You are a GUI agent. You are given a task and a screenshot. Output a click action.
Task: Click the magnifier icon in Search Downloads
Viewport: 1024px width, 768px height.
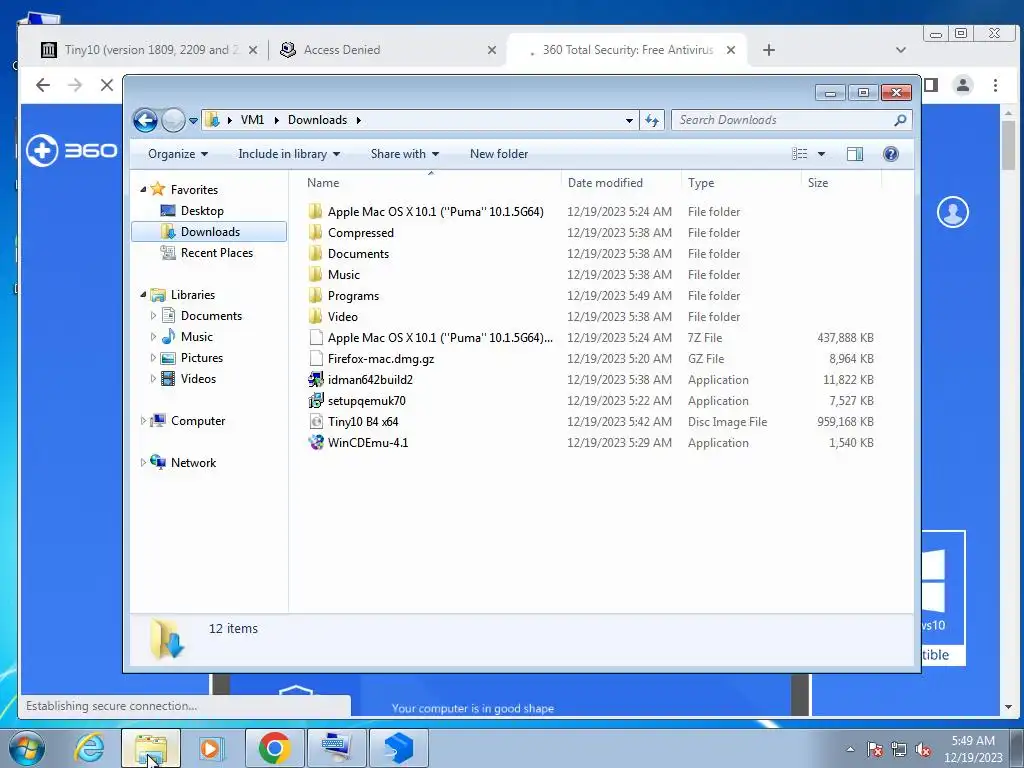point(900,120)
